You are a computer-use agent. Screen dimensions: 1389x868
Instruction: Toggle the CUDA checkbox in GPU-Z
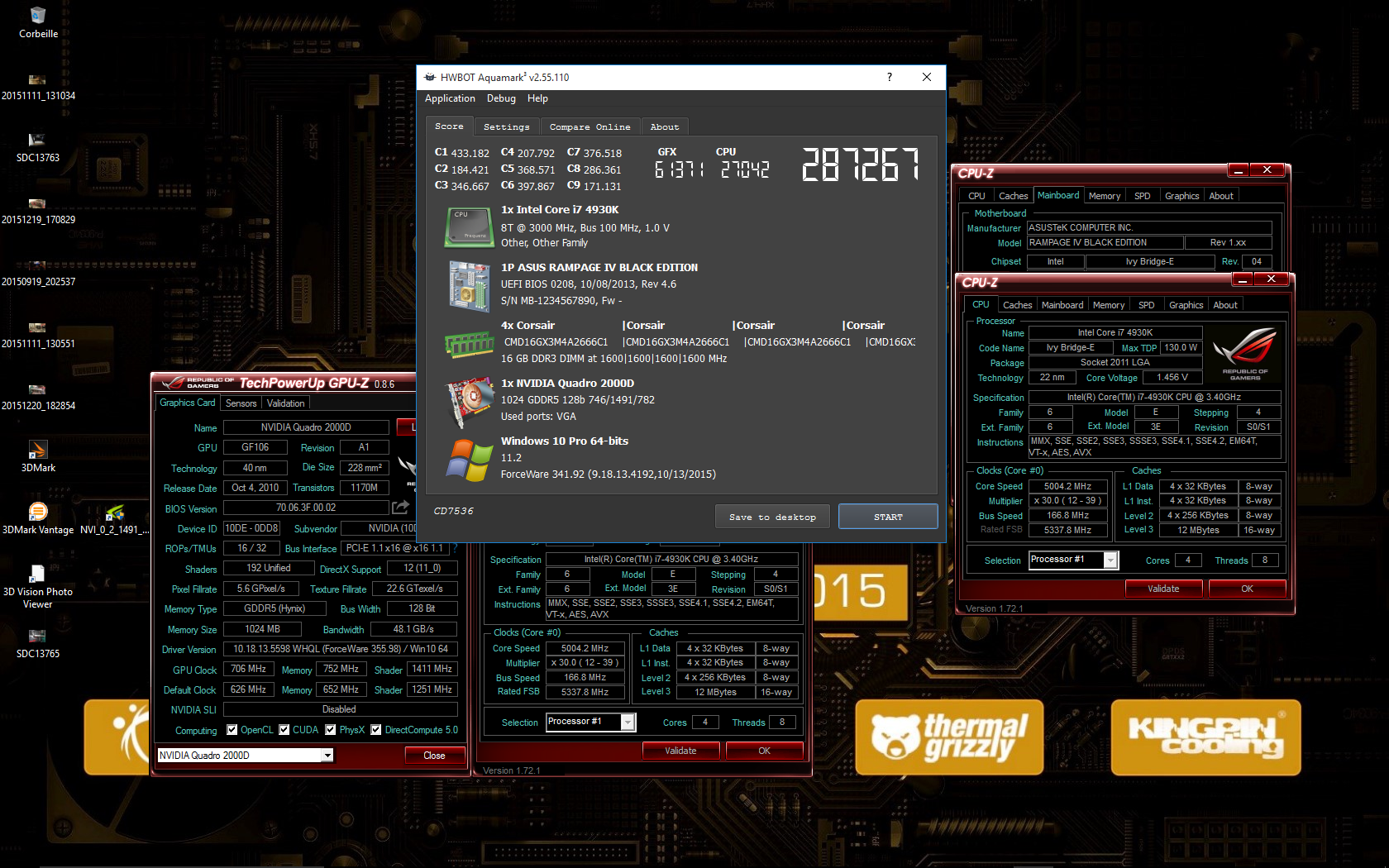284,730
